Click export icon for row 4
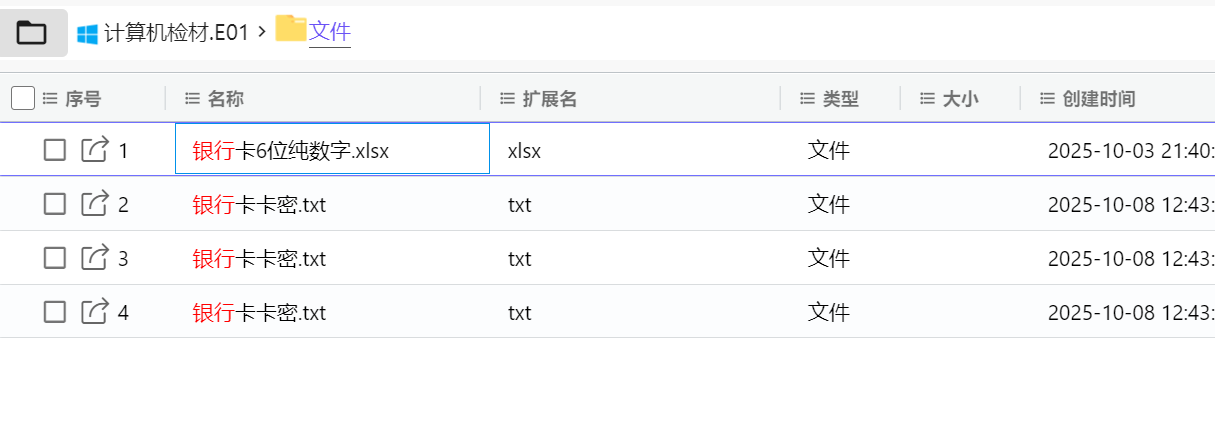This screenshot has height=421, width=1215. coord(94,312)
